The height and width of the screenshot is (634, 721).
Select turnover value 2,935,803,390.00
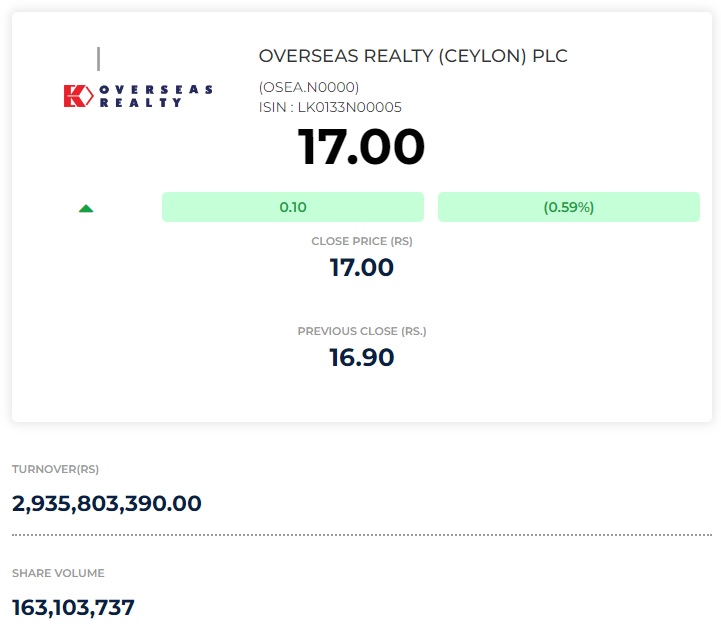(107, 503)
